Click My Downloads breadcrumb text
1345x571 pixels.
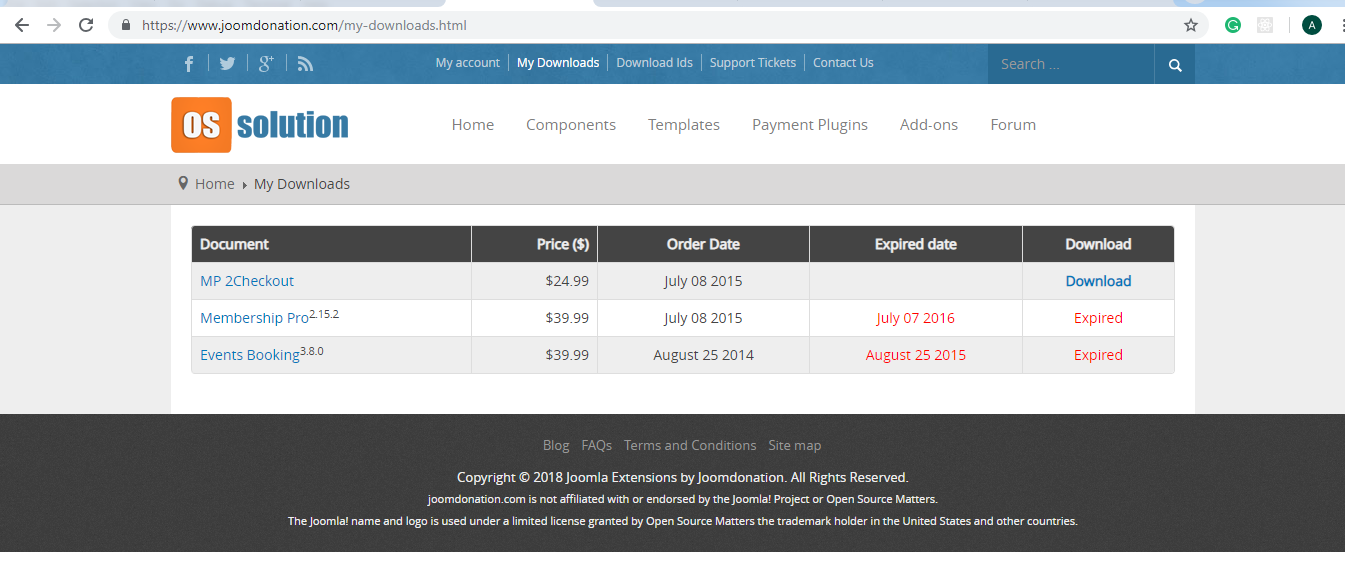pos(302,184)
